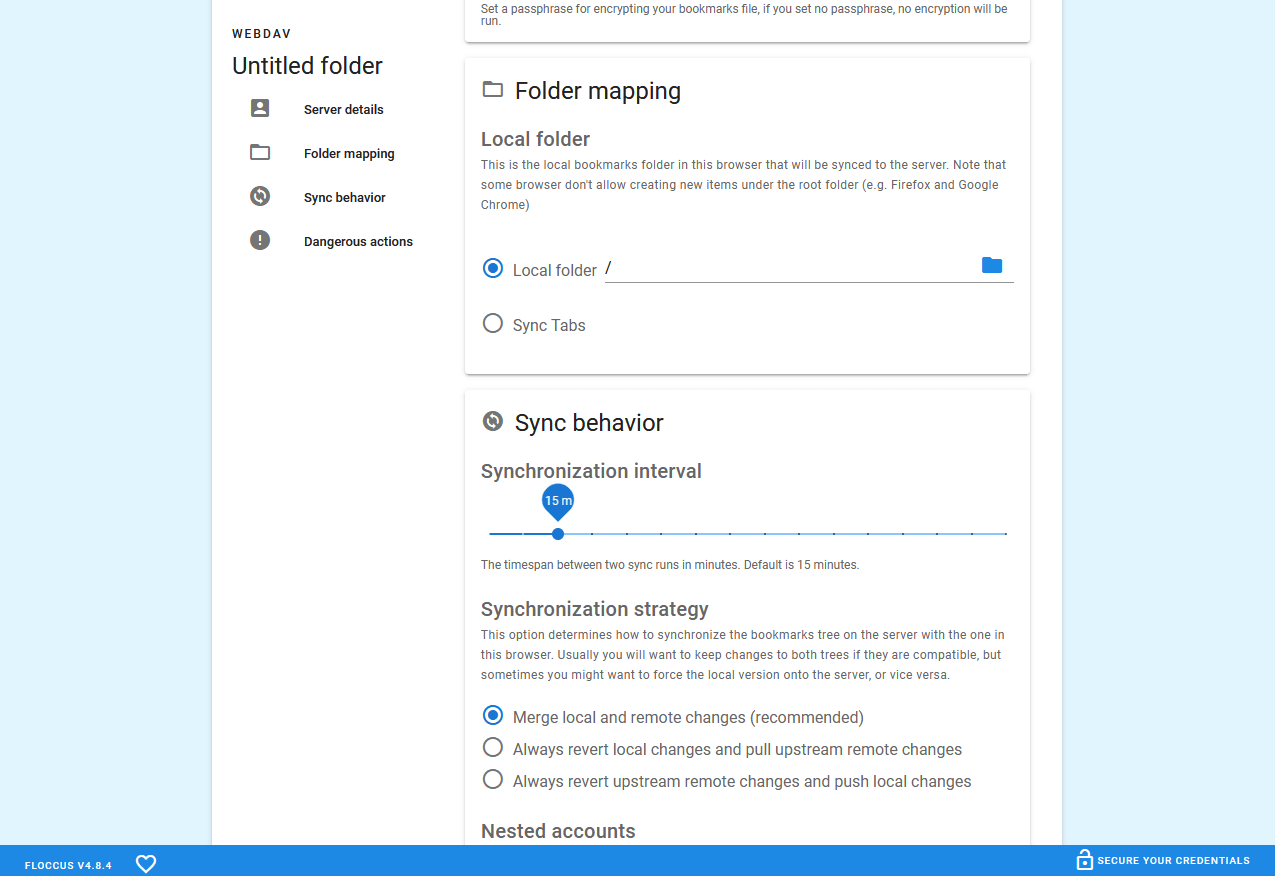1275x876 pixels.
Task: Click the lock icon in footer
Action: tap(1084, 860)
